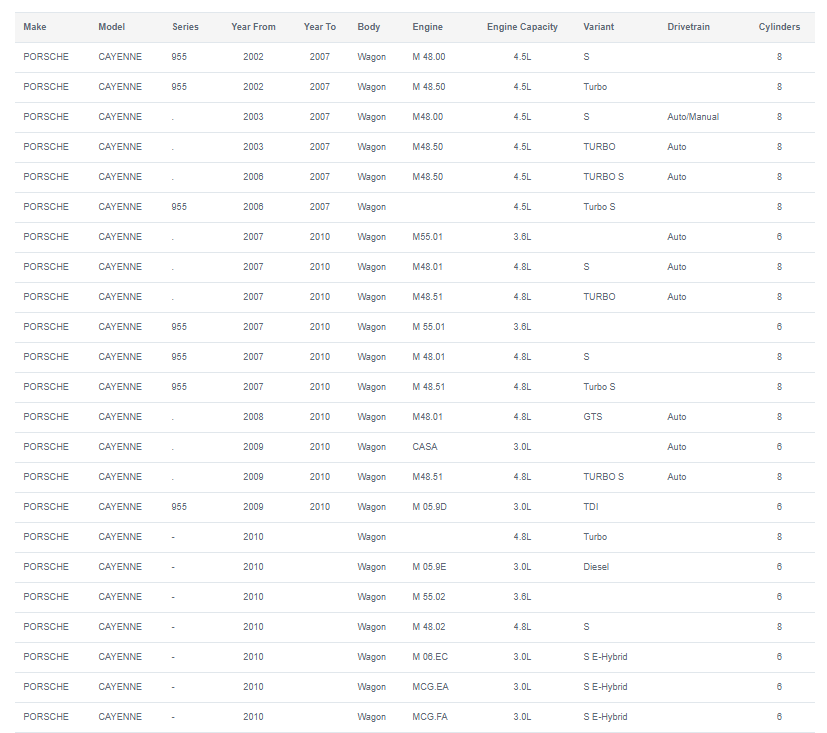The image size is (827, 733).
Task: Click the Body column header
Action: [369, 27]
